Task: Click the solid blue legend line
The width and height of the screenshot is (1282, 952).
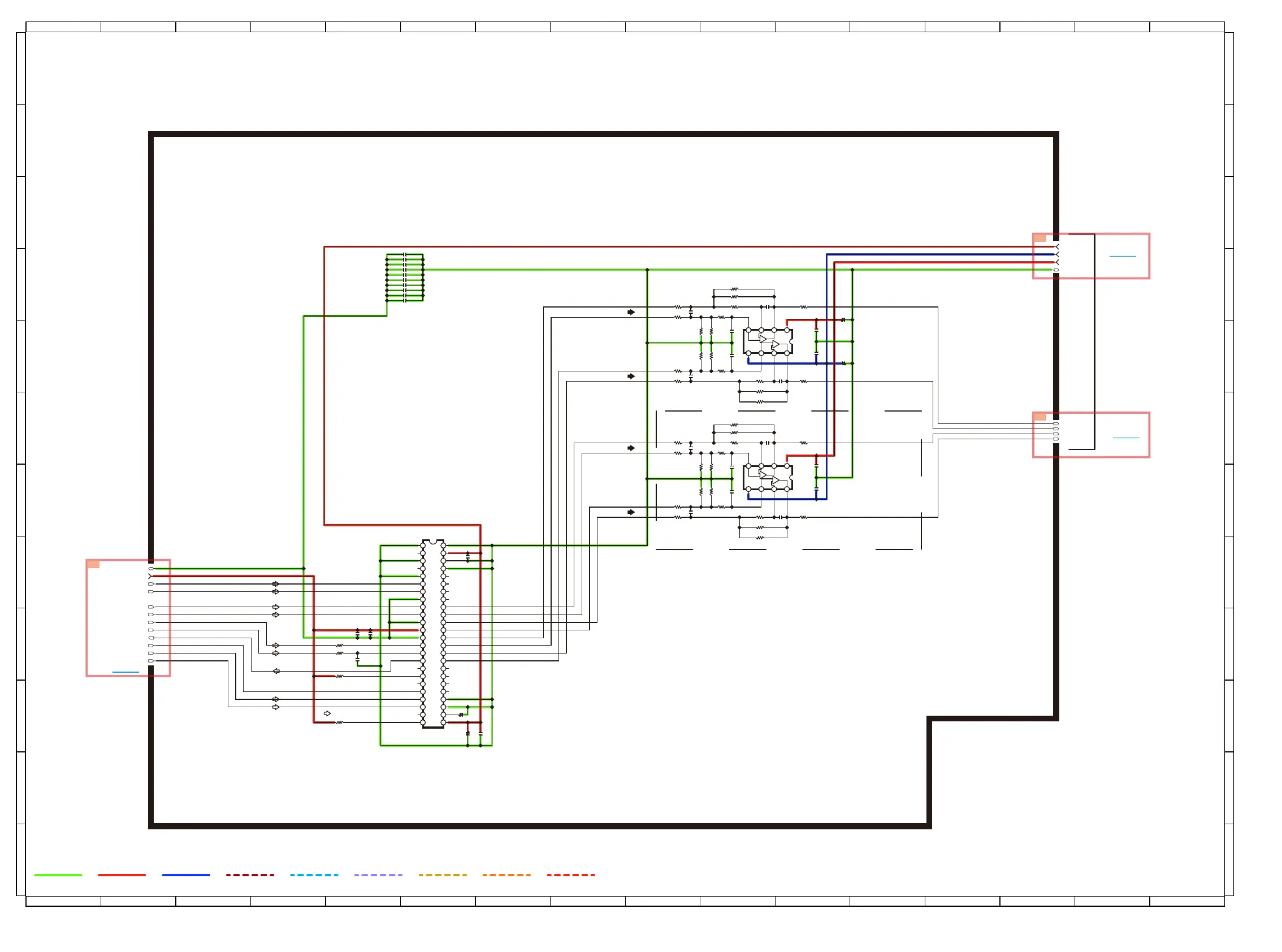Action: click(186, 875)
